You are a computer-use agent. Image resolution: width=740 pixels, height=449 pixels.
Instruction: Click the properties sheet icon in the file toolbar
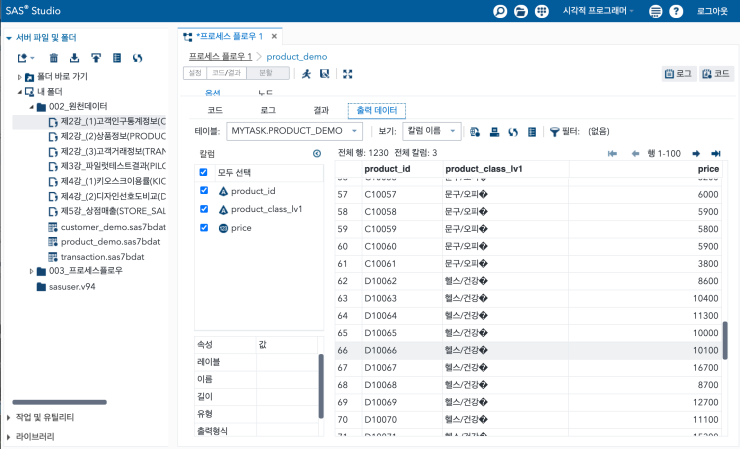point(117,58)
